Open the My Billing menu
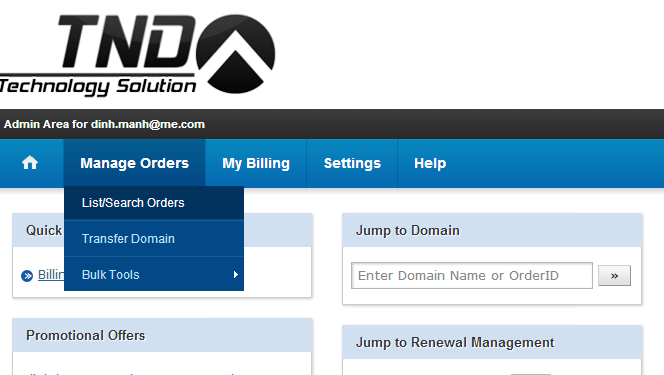The width and height of the screenshot is (664, 375). pyautogui.click(x=256, y=163)
